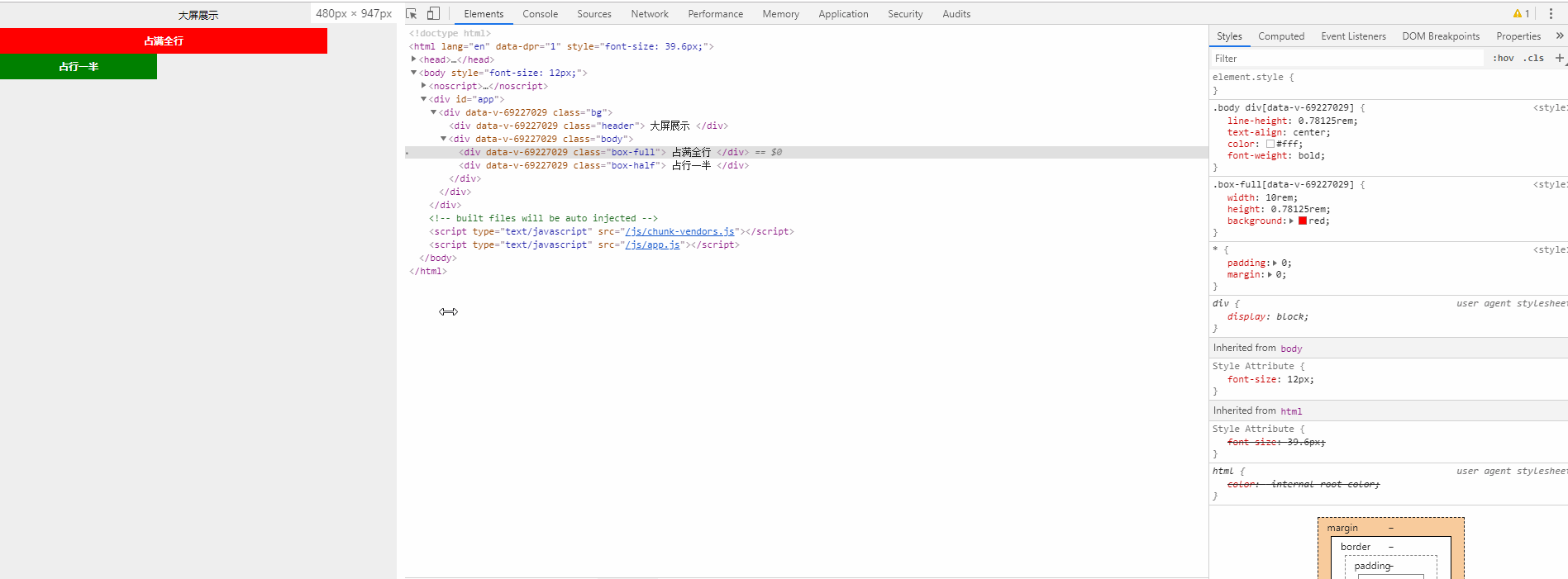Click the red 占满全行 box in page

point(164,41)
